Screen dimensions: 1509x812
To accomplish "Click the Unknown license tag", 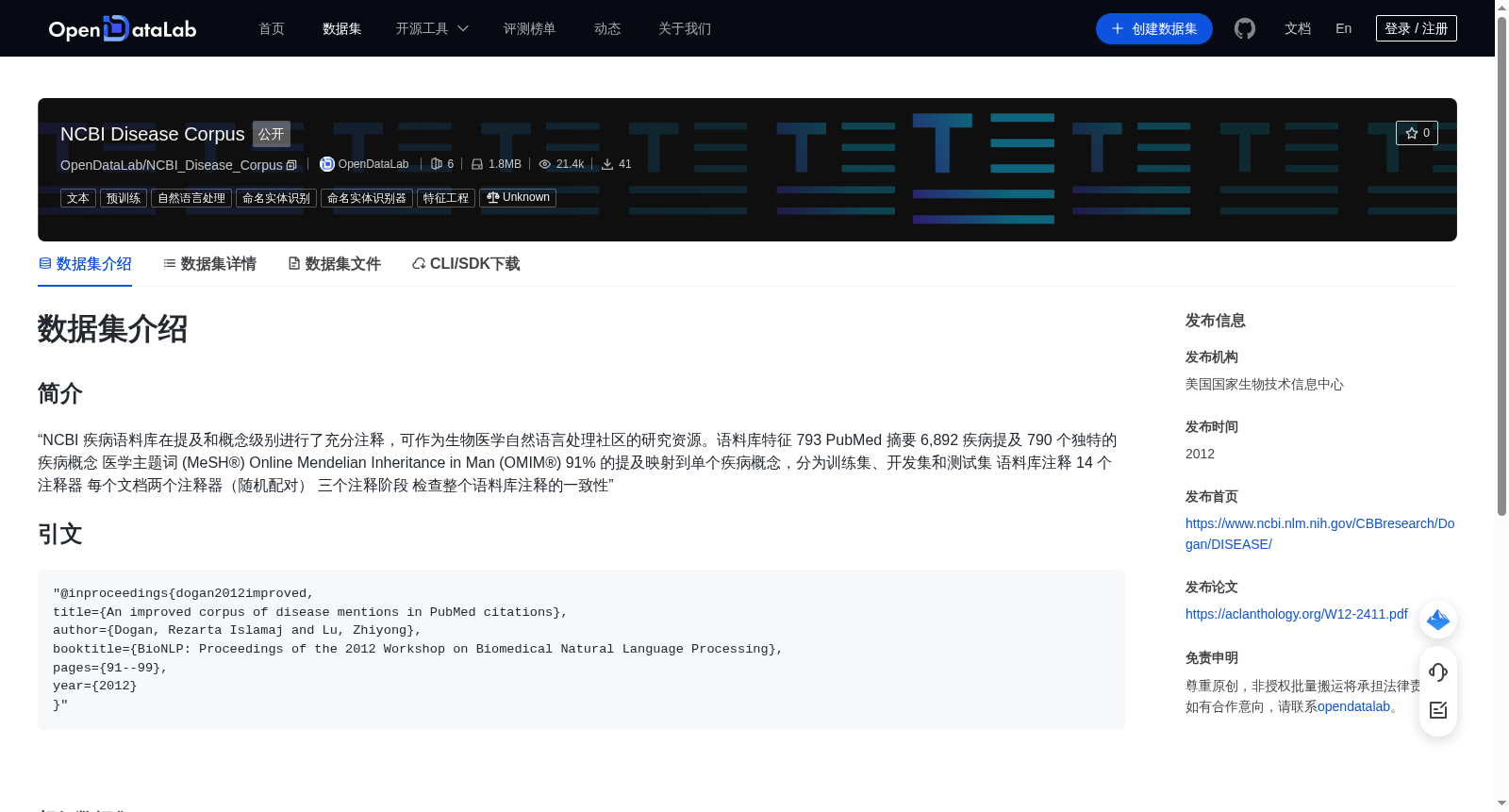I will tap(518, 198).
